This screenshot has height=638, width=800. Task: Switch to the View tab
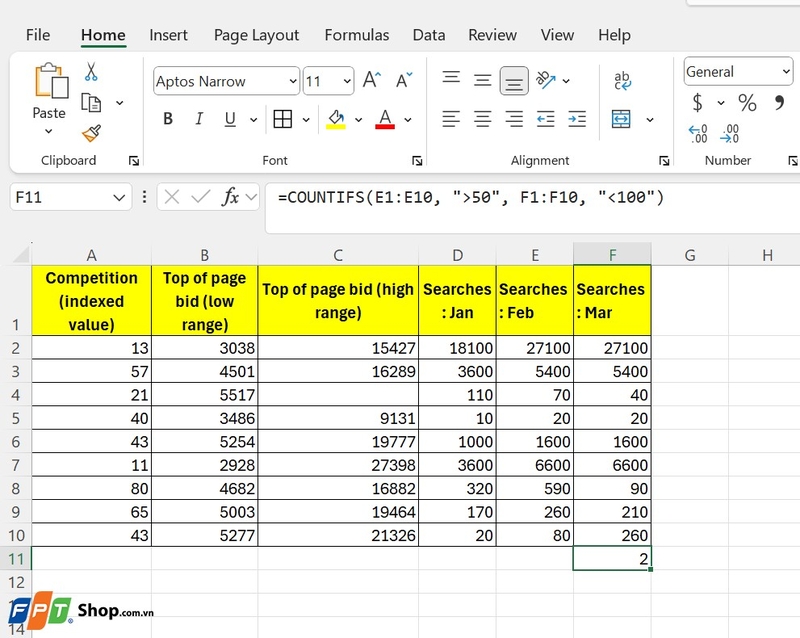[x=557, y=35]
